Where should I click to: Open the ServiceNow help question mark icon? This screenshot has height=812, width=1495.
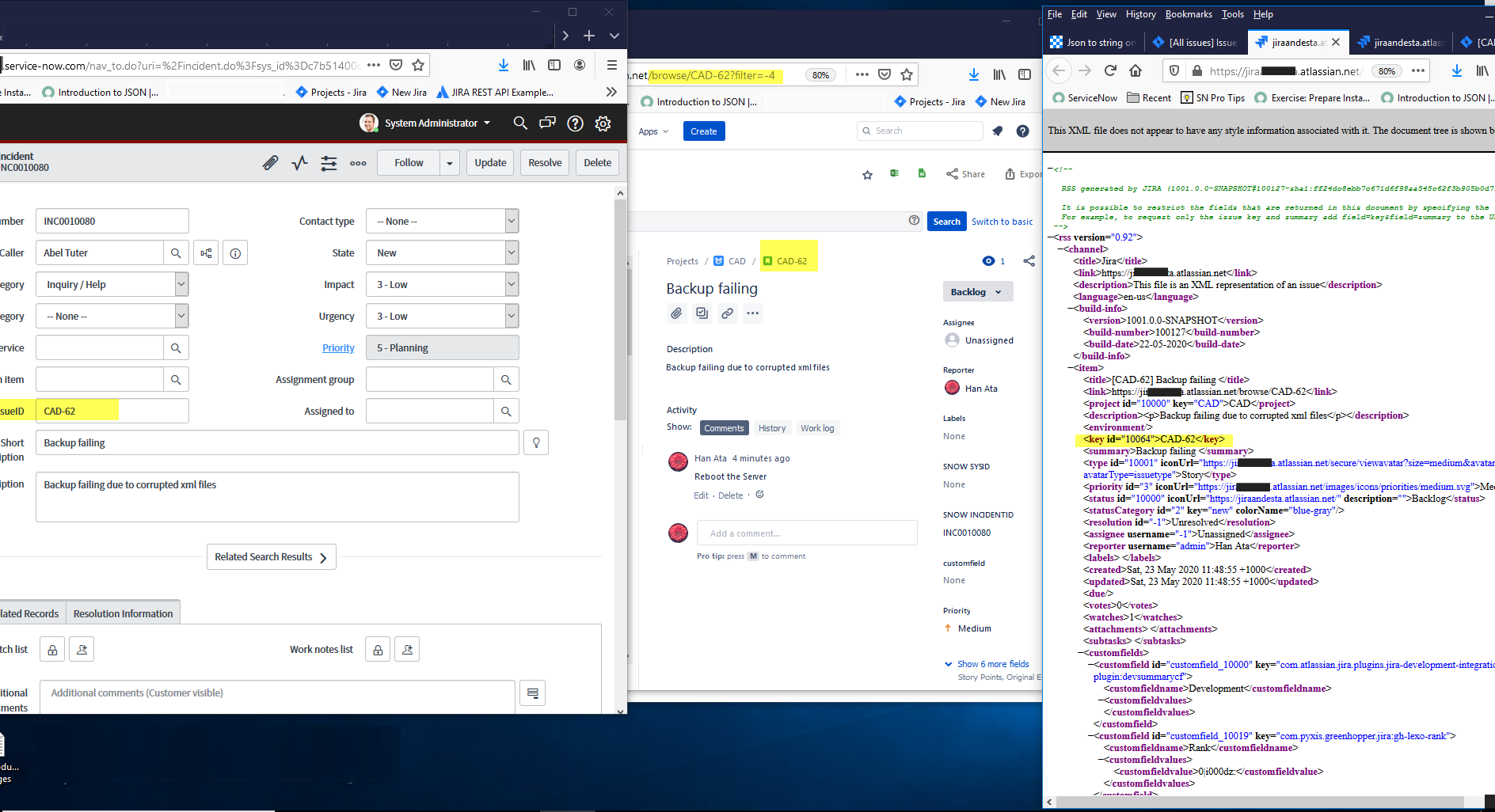click(576, 123)
